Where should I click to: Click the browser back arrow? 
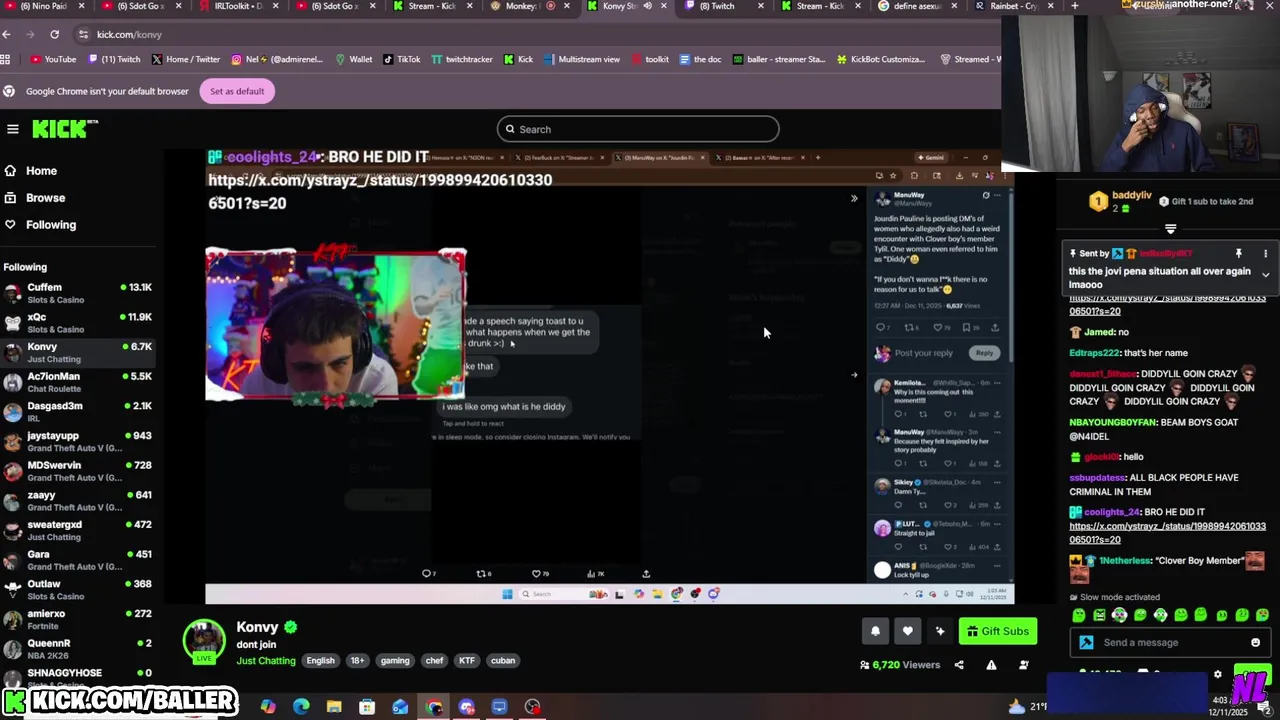(7, 34)
